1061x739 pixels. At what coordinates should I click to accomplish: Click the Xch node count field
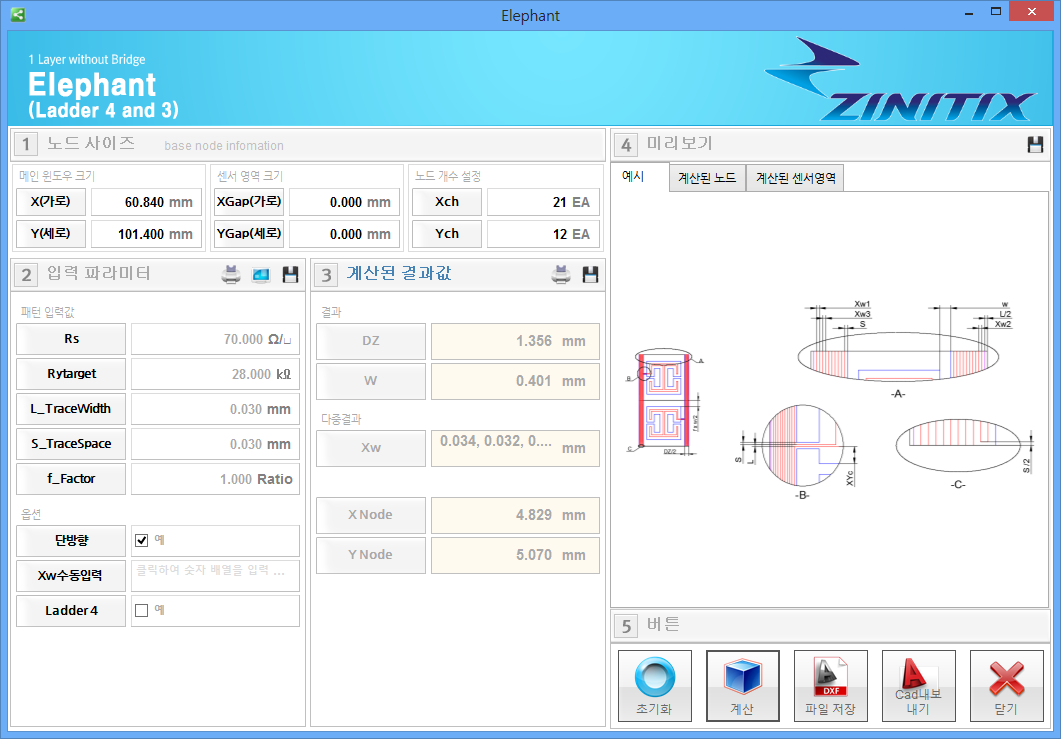pyautogui.click(x=540, y=202)
